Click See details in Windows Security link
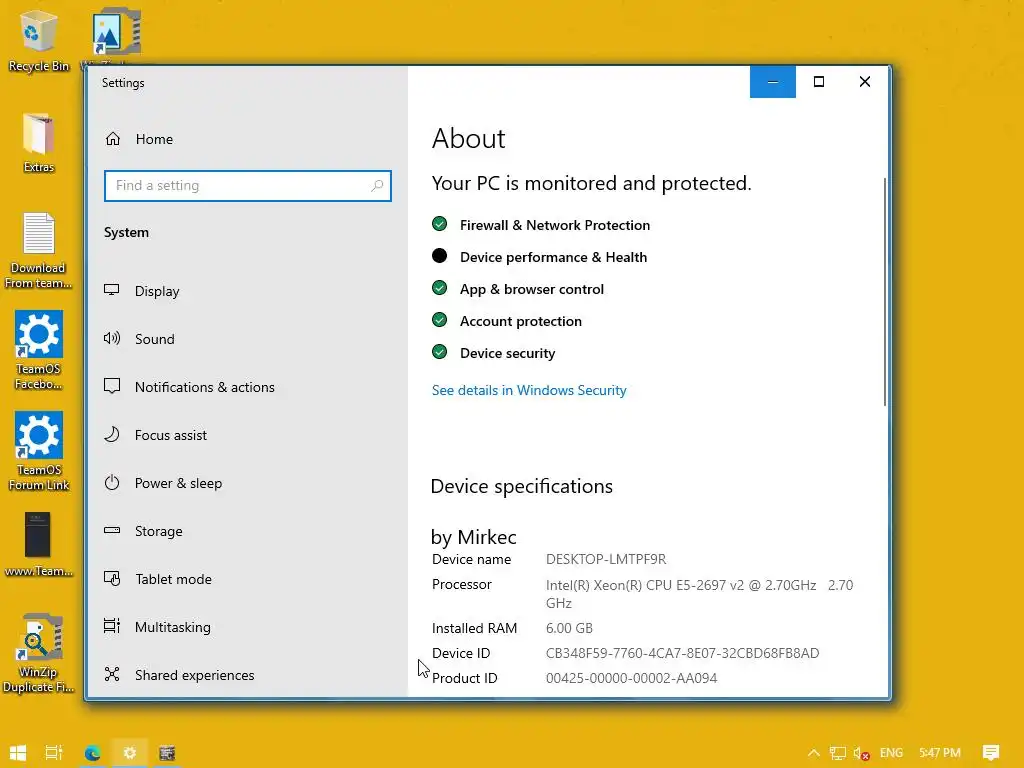The image size is (1024, 768). [529, 390]
